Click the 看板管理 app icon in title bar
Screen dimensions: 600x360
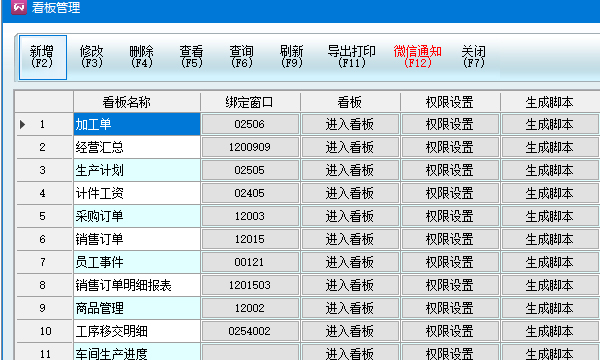(x=19, y=7)
